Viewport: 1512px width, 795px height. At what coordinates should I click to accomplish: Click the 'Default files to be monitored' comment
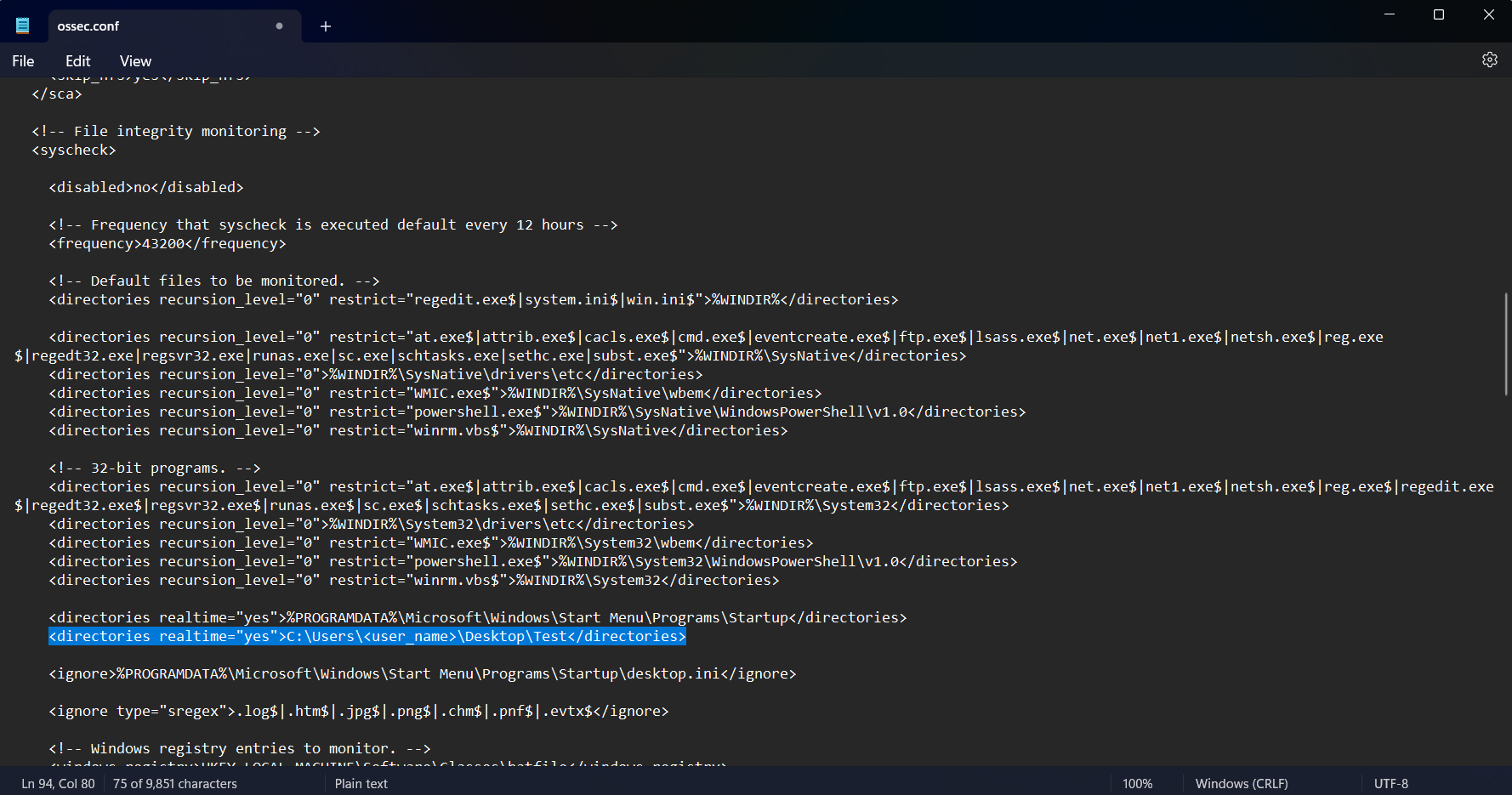tap(214, 281)
